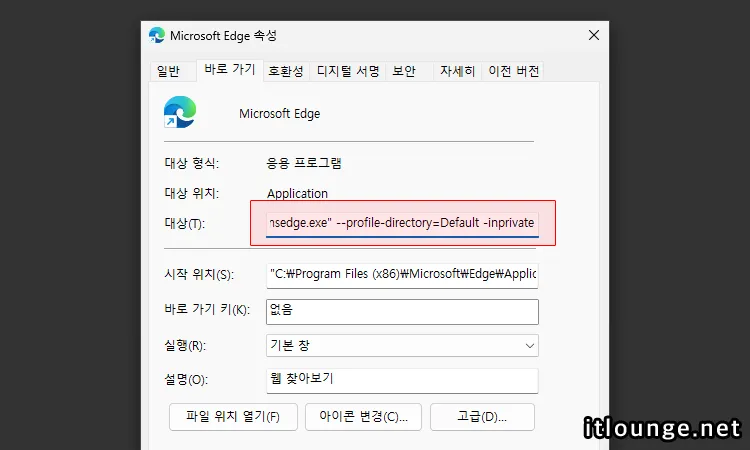Click the 설명(O) field with 웹 찾아보기

pos(402,380)
